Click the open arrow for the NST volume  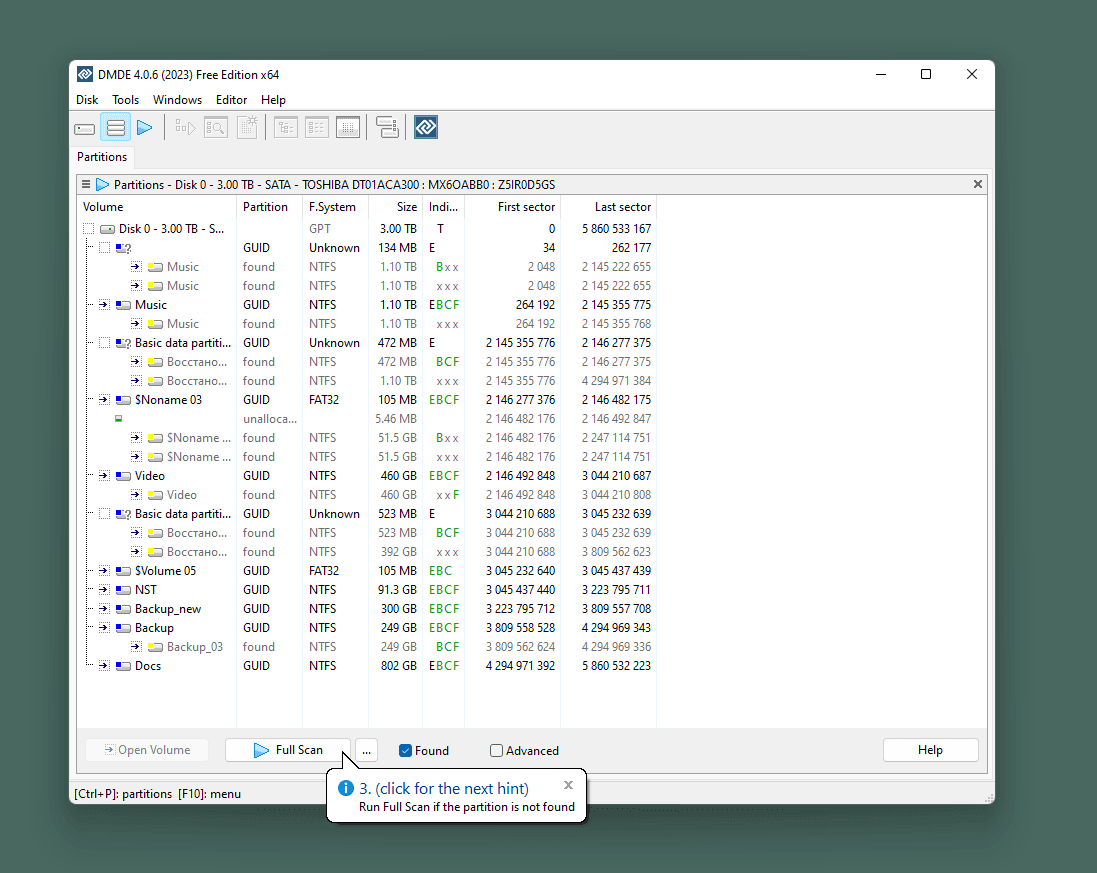click(x=104, y=590)
